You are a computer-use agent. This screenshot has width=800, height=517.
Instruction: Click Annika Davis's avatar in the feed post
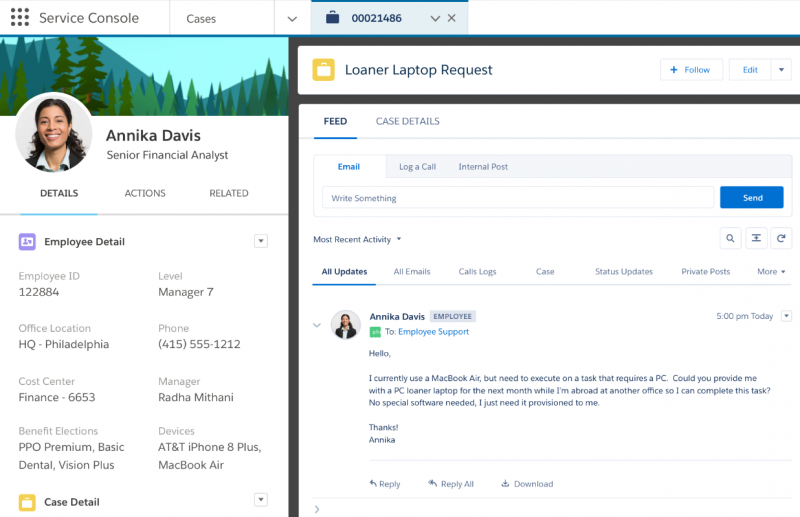[x=345, y=325]
